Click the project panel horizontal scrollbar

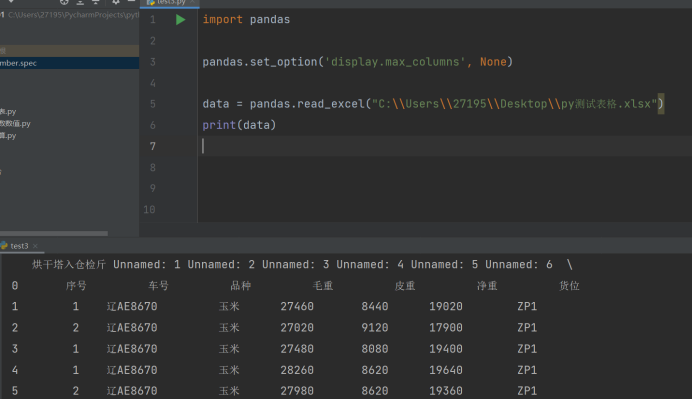54,234
